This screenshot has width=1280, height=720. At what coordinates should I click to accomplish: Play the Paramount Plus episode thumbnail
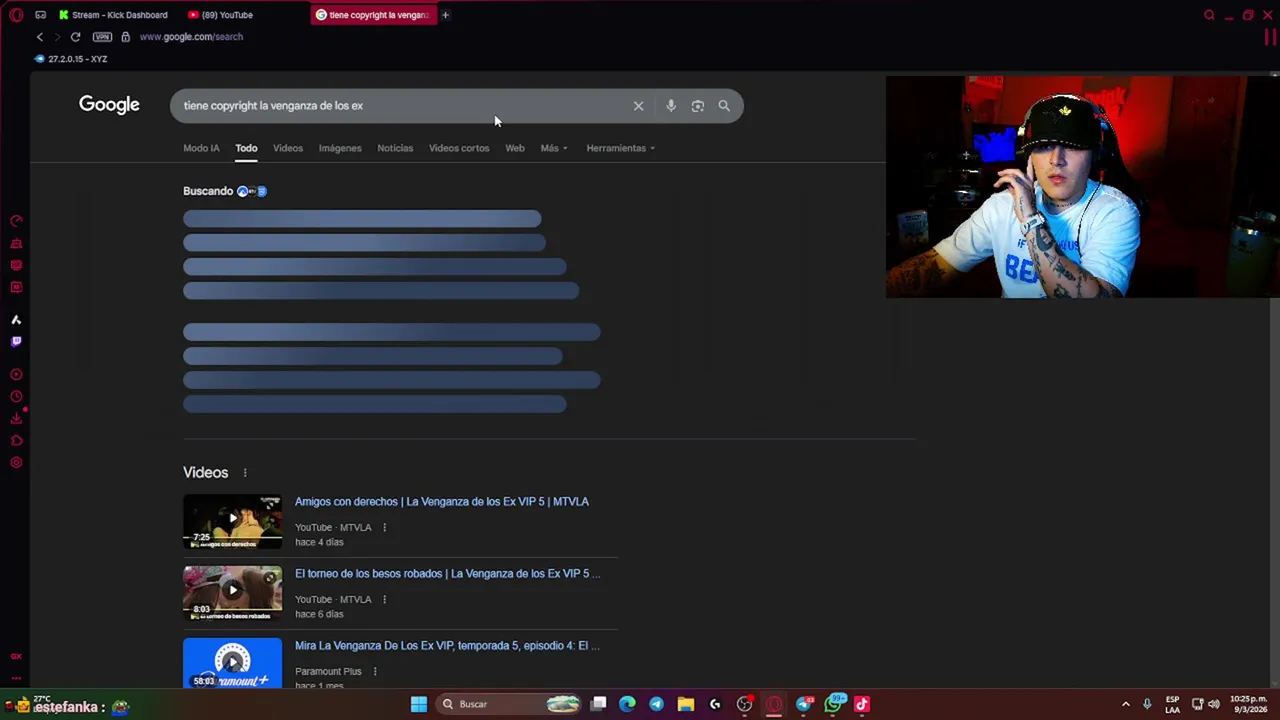232,663
